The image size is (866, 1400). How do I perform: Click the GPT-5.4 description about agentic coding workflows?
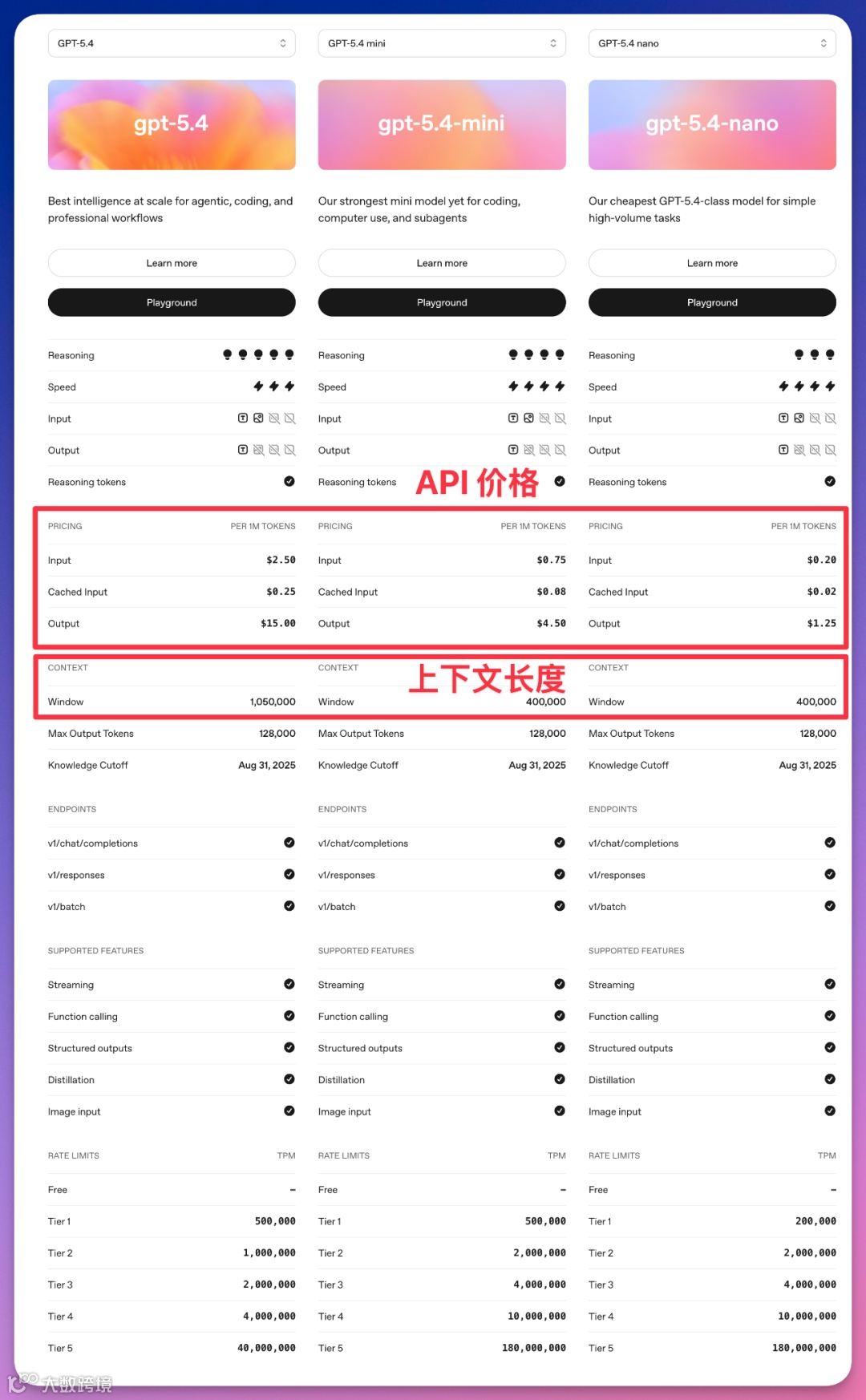click(170, 209)
